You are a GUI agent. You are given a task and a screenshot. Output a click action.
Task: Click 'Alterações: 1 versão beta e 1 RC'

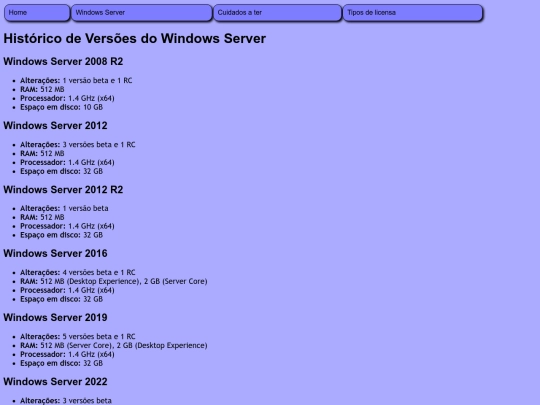coord(76,80)
